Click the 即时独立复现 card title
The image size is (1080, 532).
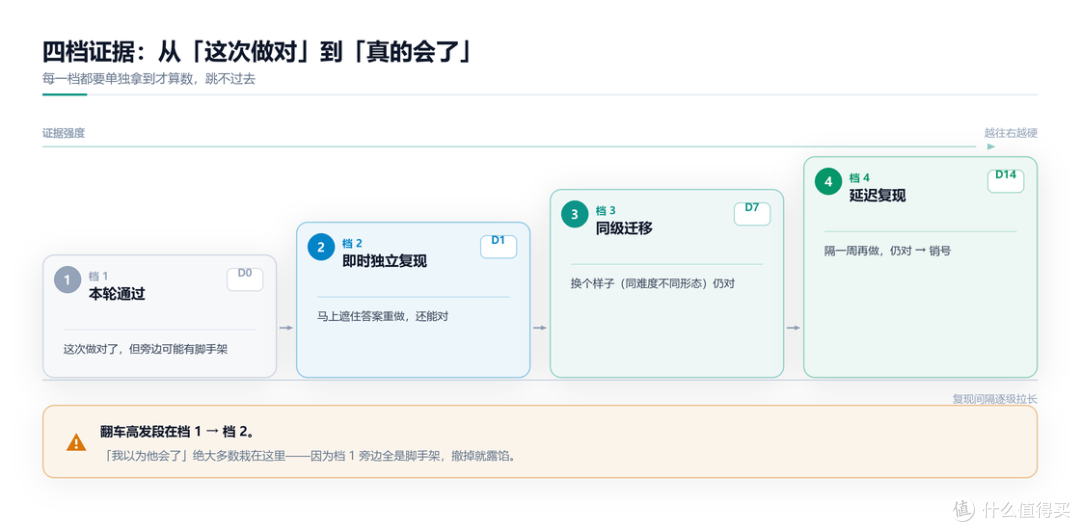click(384, 261)
